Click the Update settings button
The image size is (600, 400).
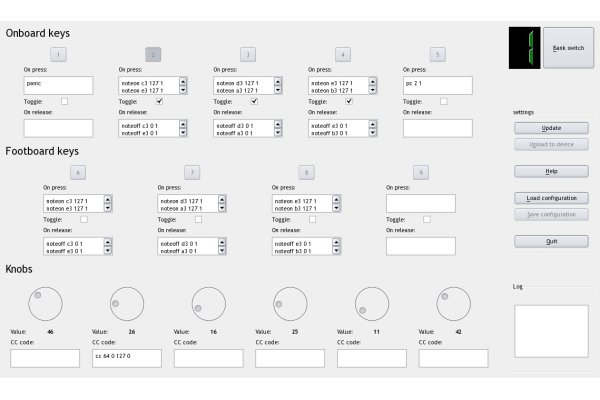[551, 128]
